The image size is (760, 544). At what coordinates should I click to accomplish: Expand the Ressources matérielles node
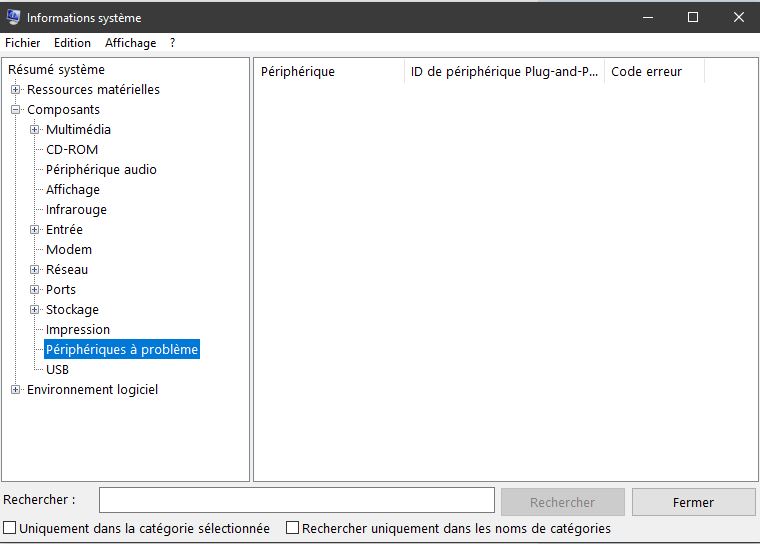click(x=16, y=90)
